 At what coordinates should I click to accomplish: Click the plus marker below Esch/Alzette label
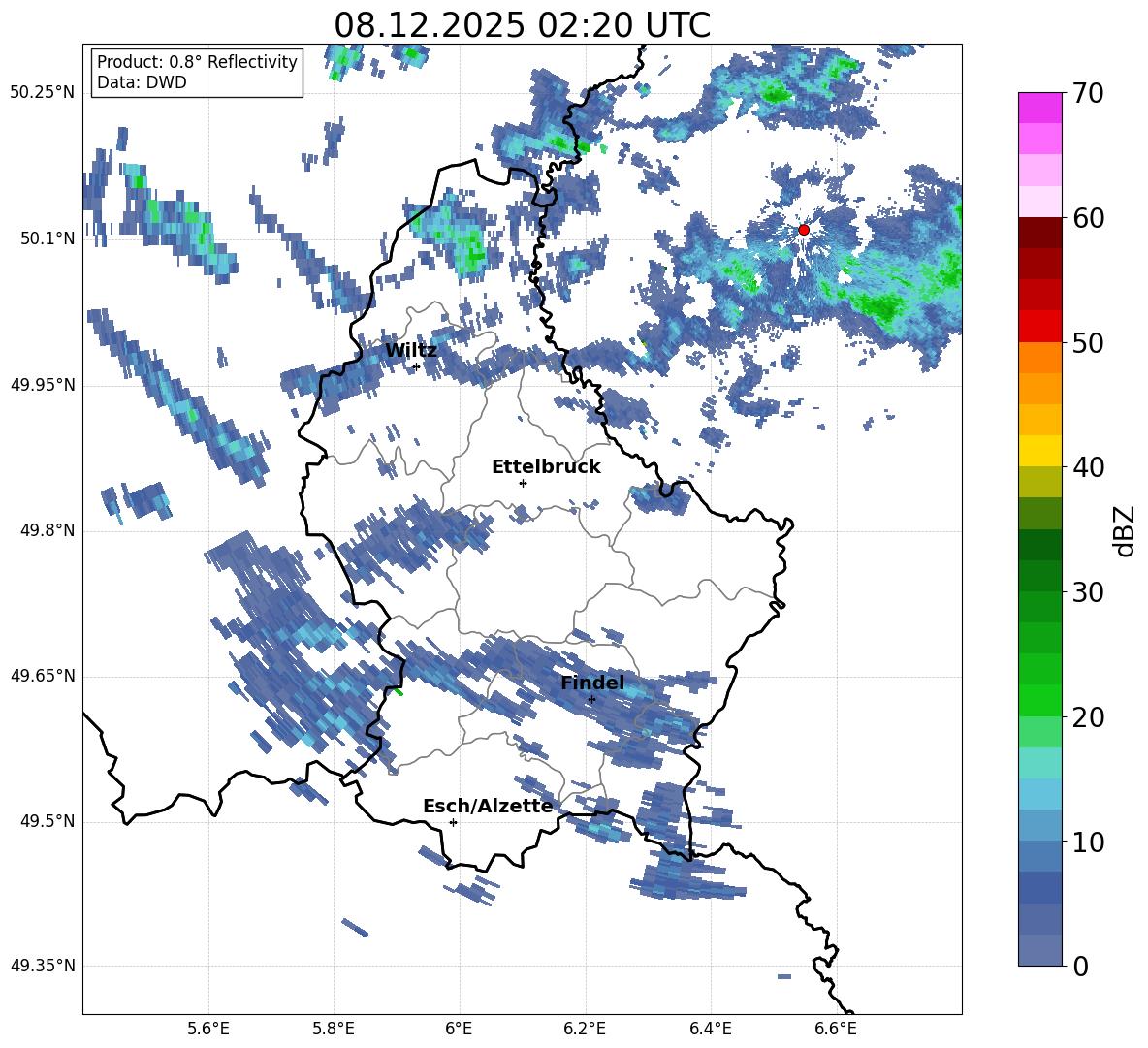click(453, 822)
